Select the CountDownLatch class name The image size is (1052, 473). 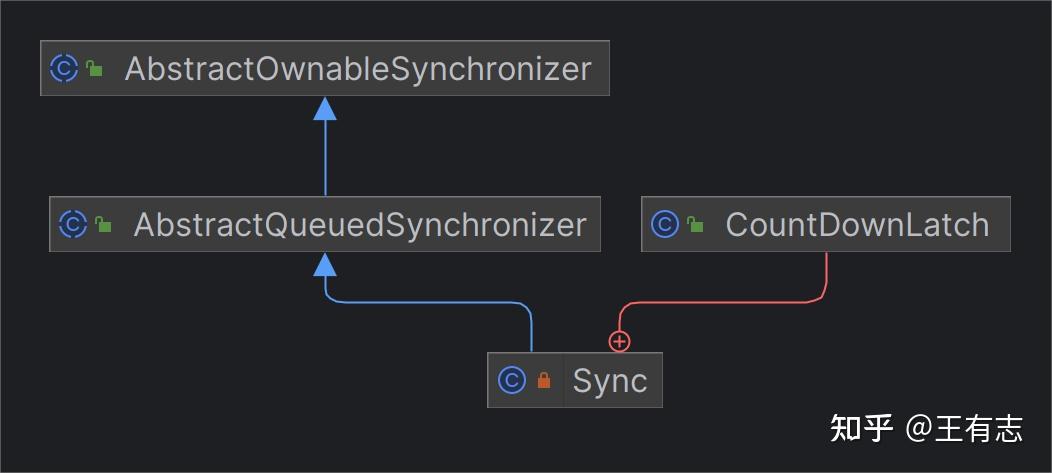[856, 224]
